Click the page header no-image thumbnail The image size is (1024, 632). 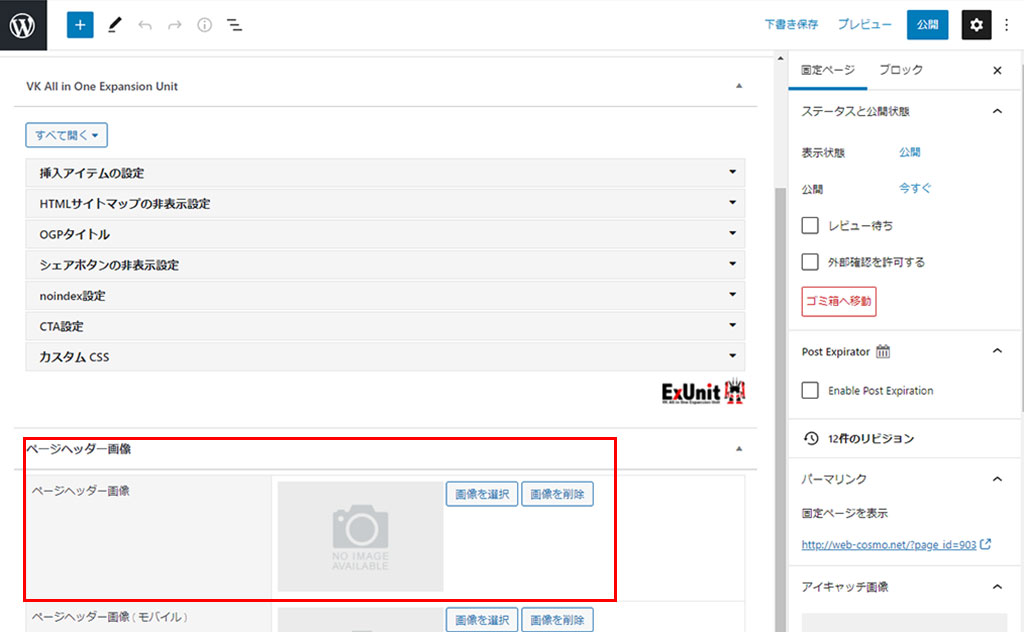click(360, 536)
